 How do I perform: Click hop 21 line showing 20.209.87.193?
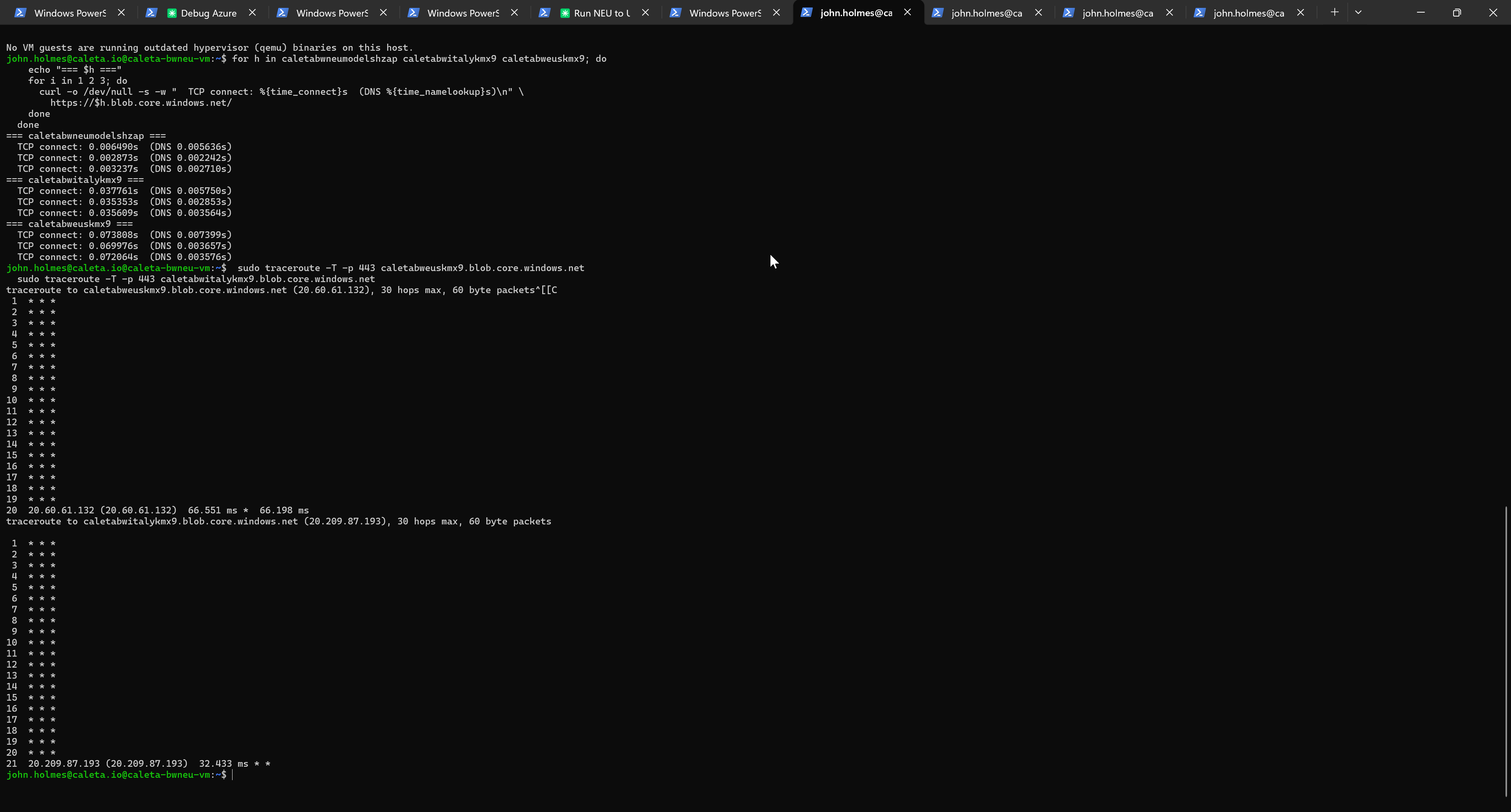(139, 763)
